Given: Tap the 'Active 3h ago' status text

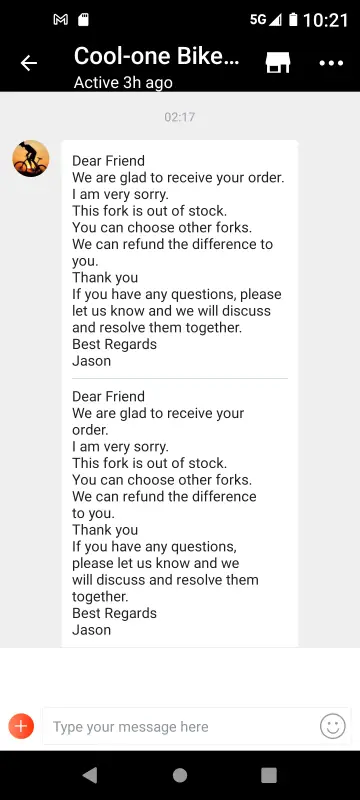Looking at the screenshot, I should pos(123,83).
